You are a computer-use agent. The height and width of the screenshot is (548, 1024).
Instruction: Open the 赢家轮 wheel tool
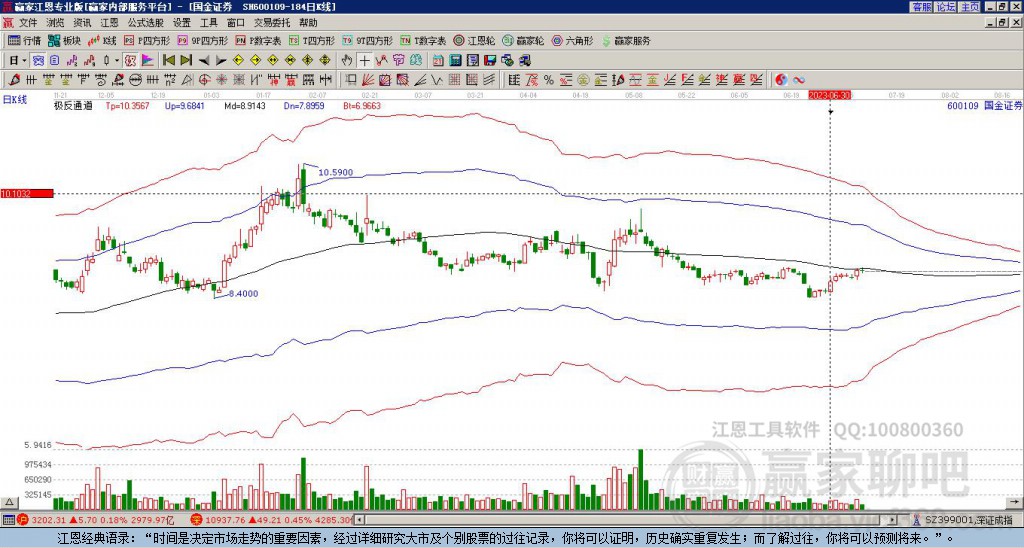coord(523,40)
